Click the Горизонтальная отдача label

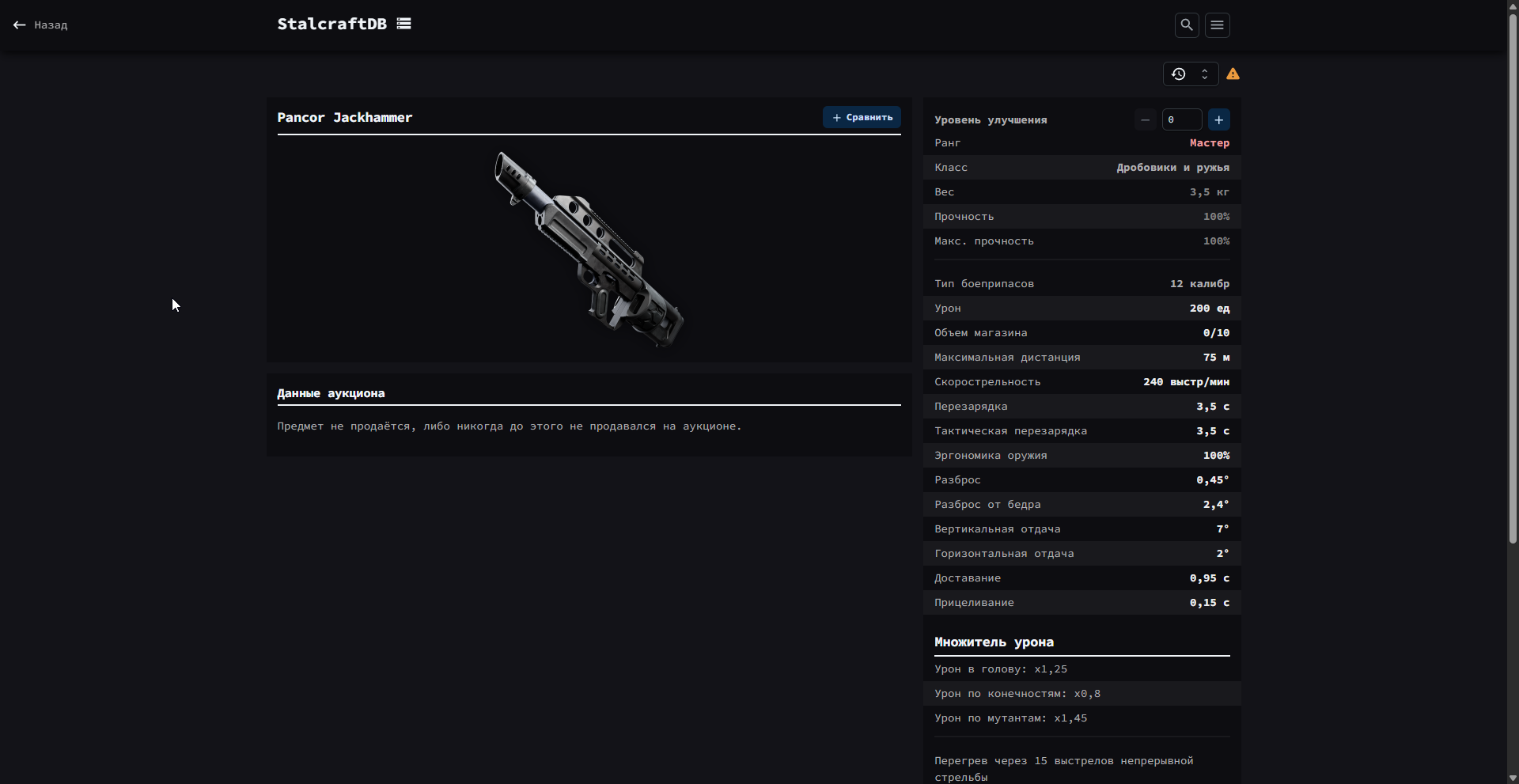(1004, 554)
